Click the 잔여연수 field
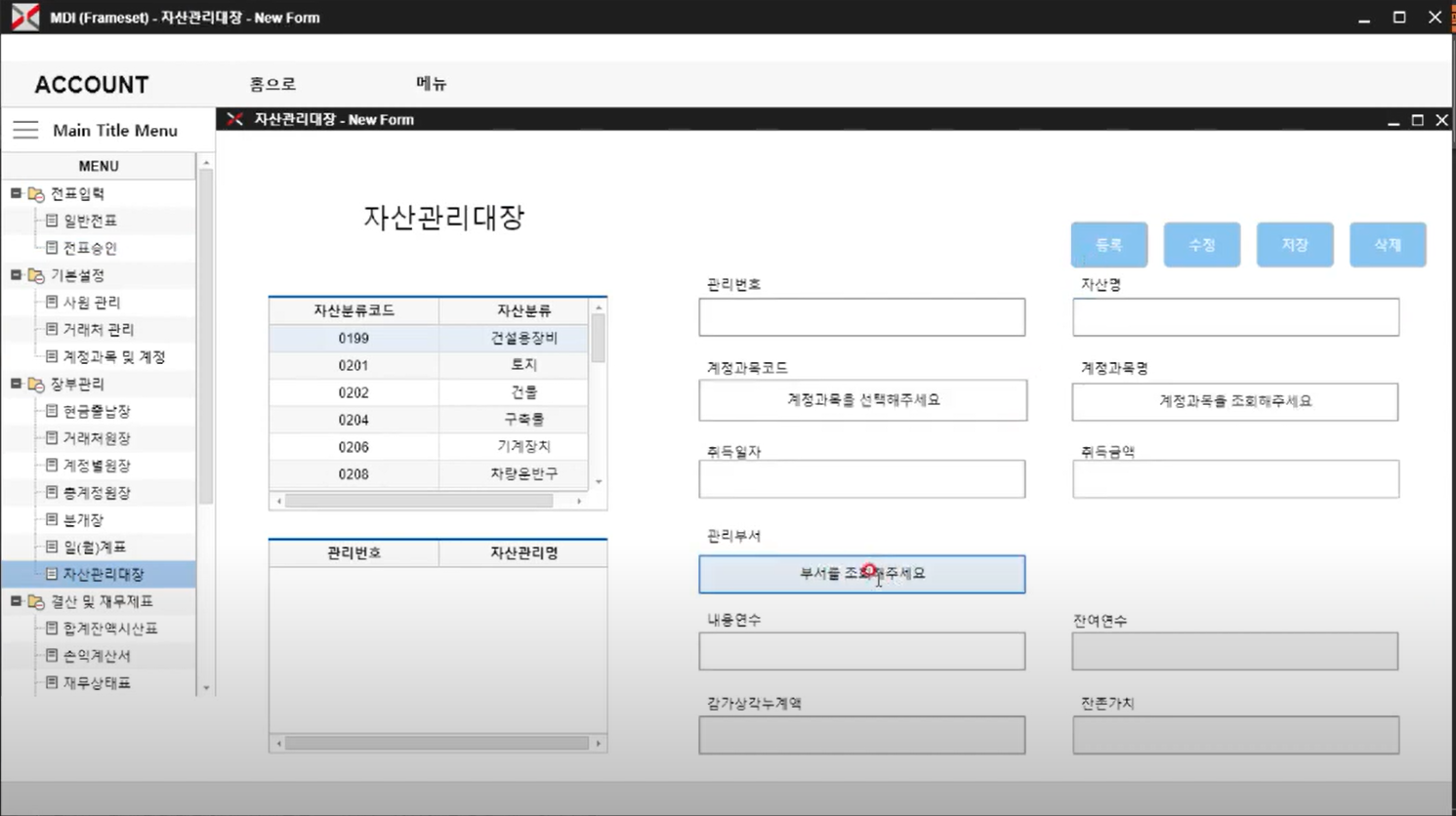The image size is (1456, 816). tap(1235, 651)
